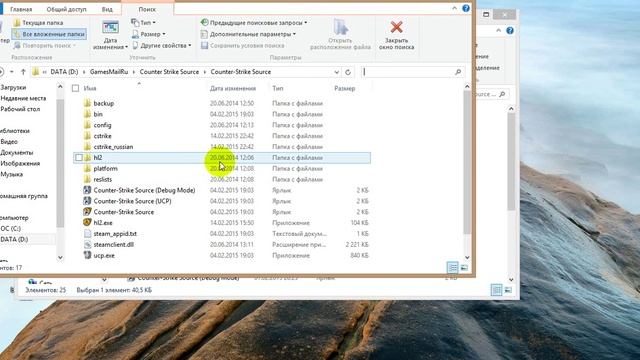The image size is (640, 360).
Task: Open 'Загрузки' in the navigation pane
Action: [13, 87]
